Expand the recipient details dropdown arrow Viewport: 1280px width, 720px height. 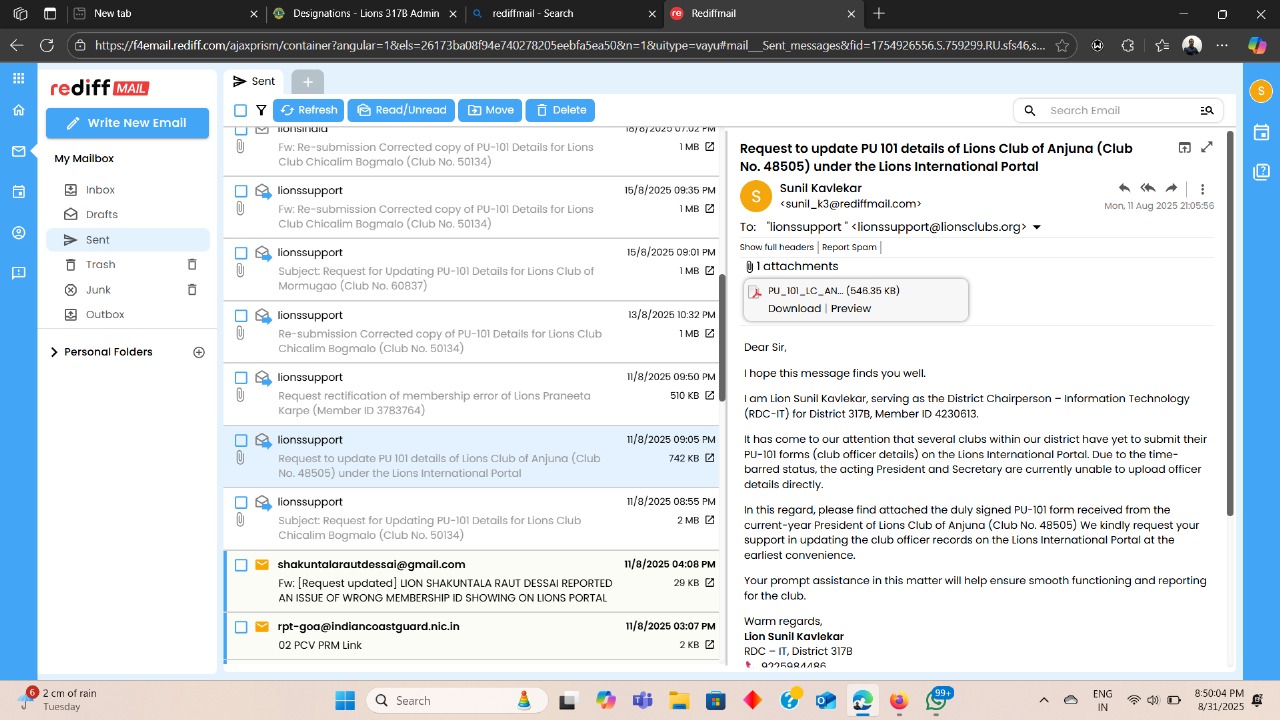[1037, 227]
